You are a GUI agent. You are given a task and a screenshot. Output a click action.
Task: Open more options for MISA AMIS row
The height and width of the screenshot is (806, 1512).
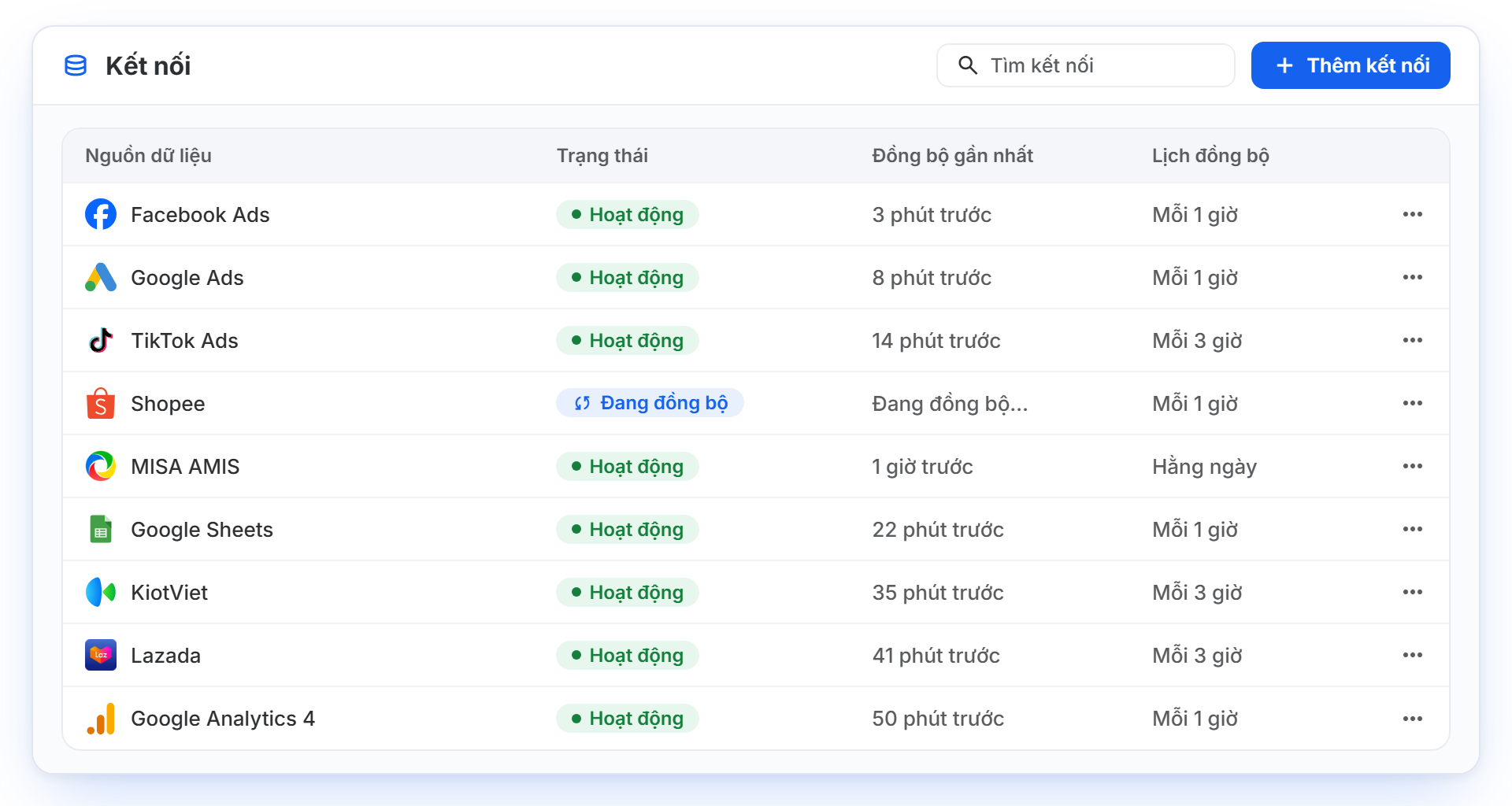[x=1413, y=466]
